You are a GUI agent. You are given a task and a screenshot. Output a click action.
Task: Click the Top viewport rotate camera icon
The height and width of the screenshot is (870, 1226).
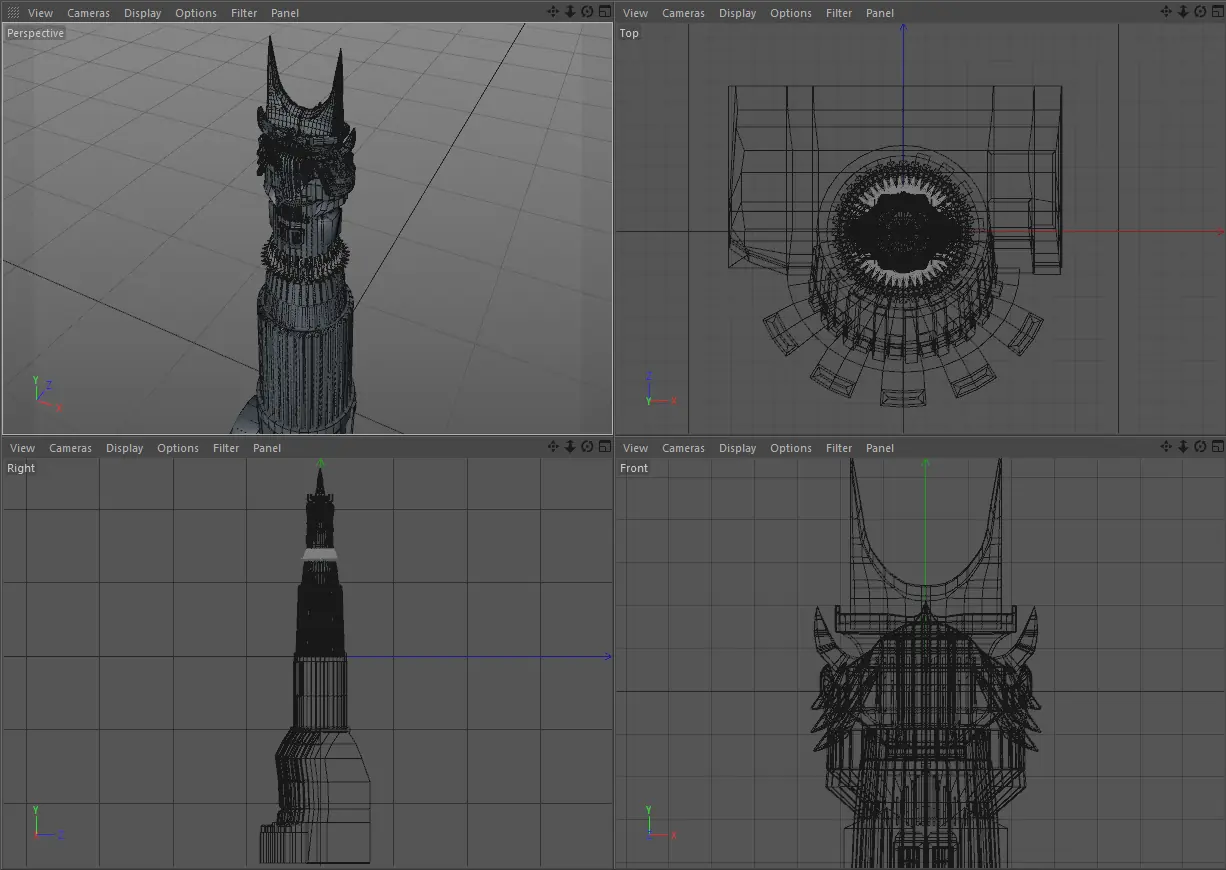[1200, 12]
